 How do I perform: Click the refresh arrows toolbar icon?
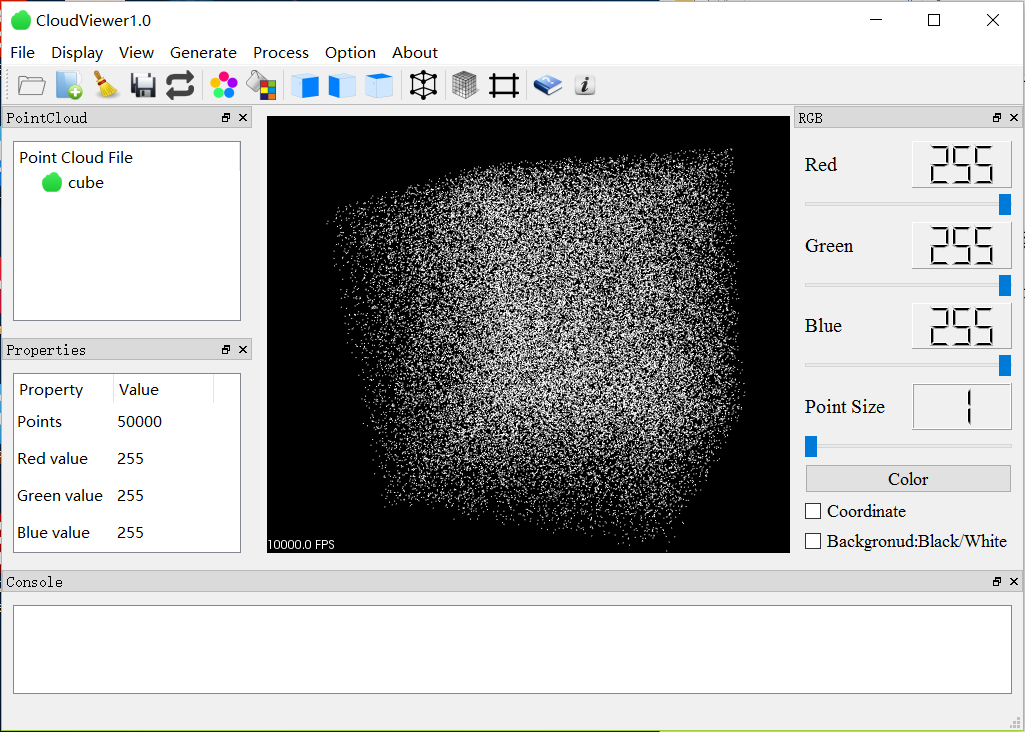180,85
